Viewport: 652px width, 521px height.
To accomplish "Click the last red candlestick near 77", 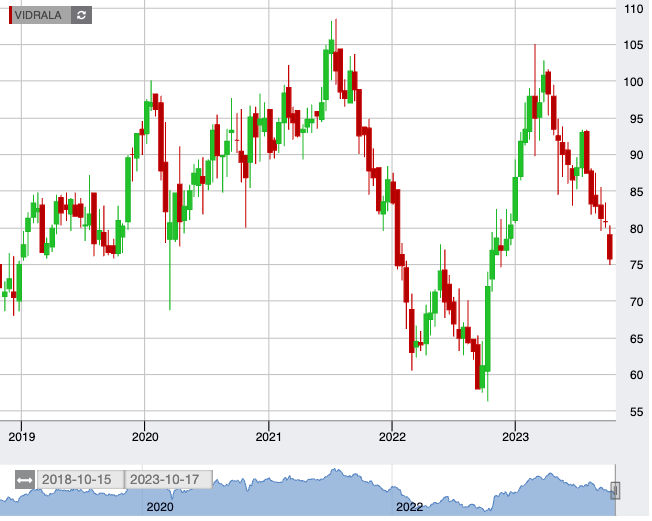I will click(x=610, y=247).
